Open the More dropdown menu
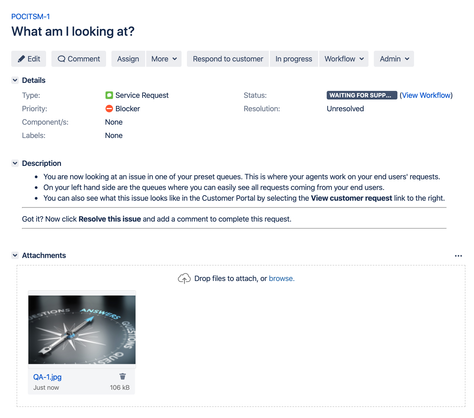This screenshot has height=418, width=474. 164,59
